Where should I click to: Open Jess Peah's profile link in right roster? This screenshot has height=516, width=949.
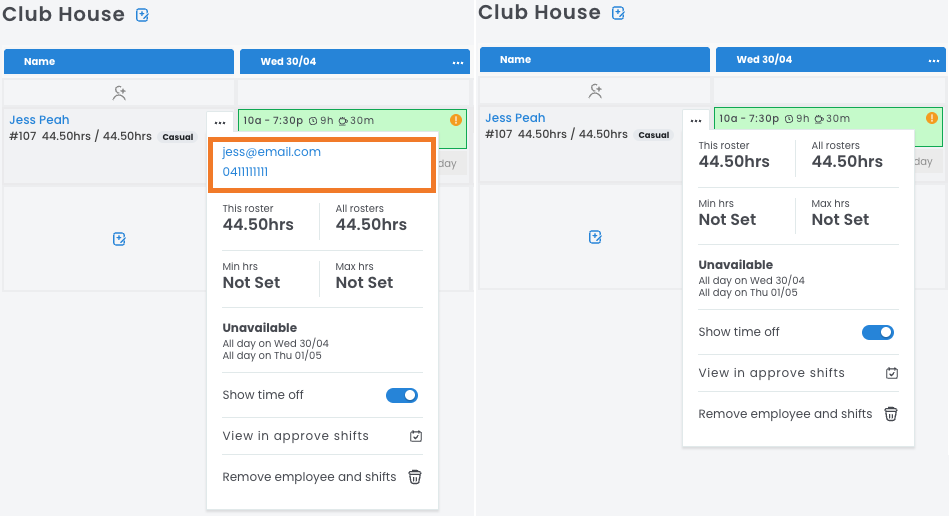[x=515, y=118]
